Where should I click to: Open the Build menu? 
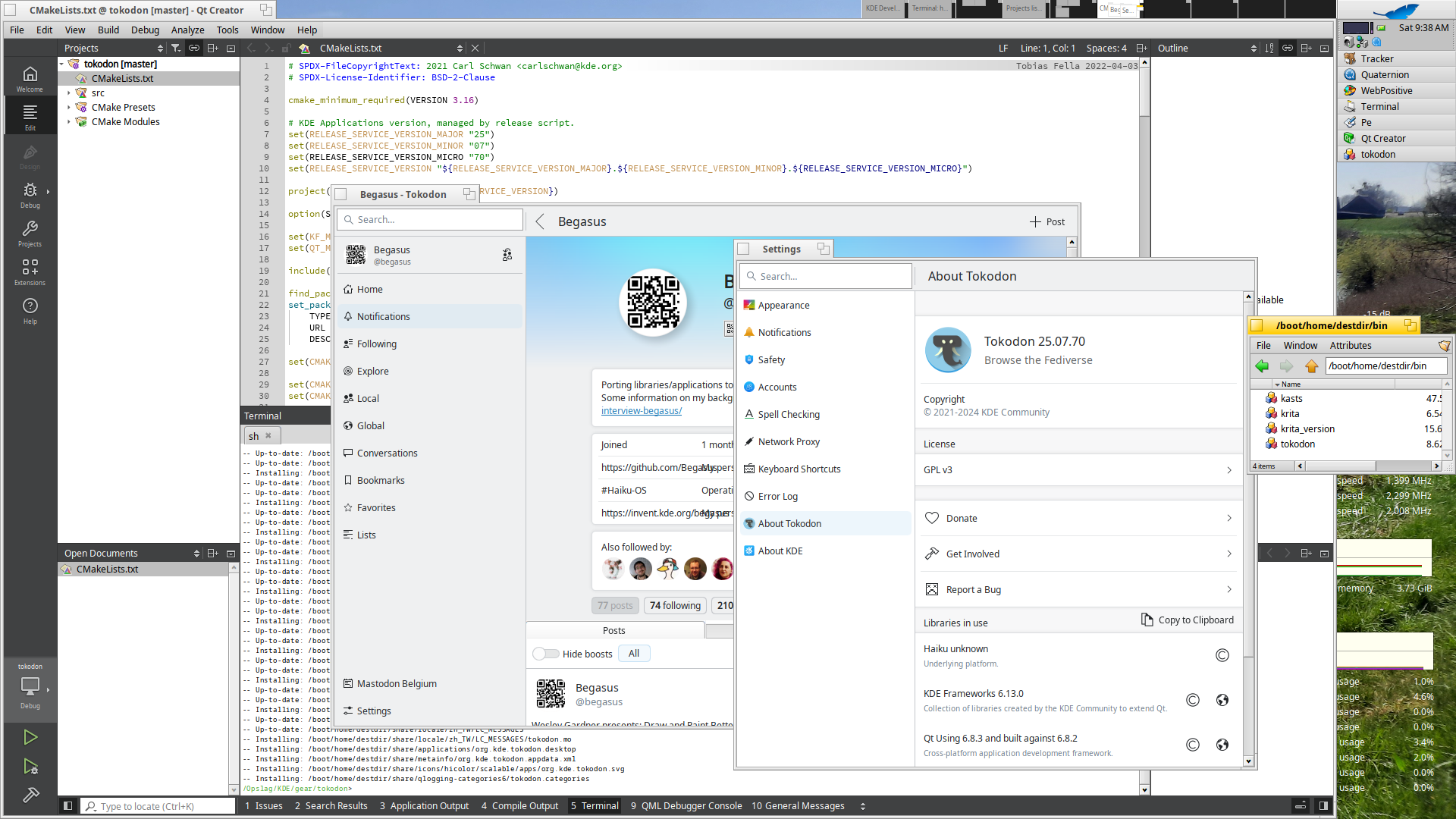click(108, 30)
